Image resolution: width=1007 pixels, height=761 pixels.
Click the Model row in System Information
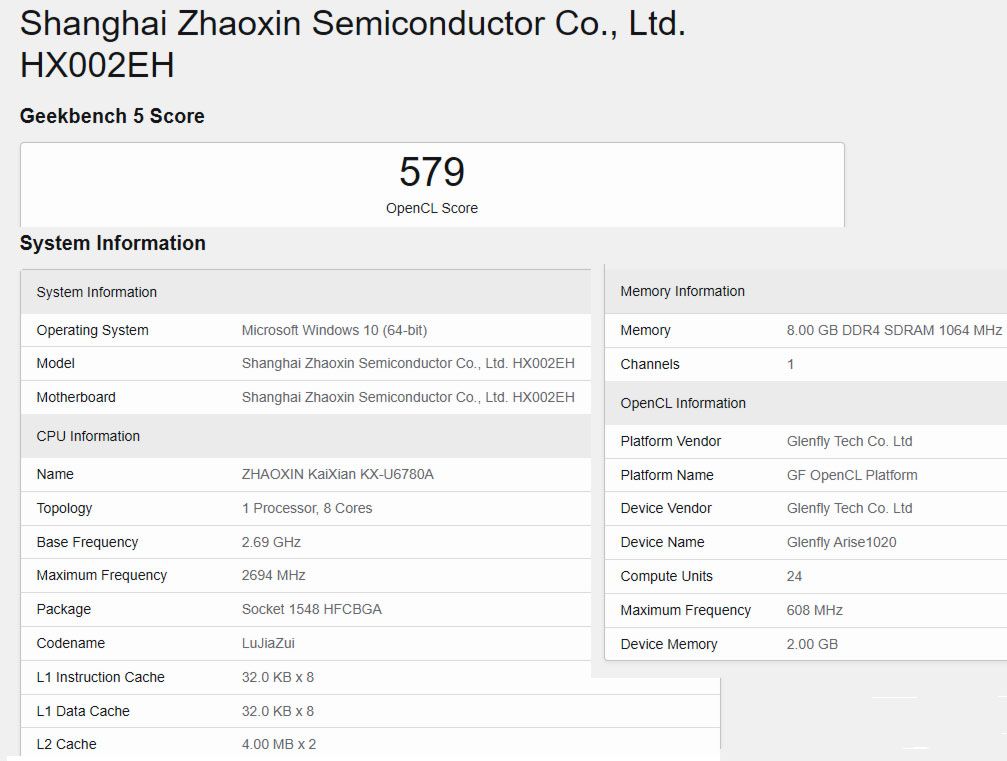tap(300, 363)
